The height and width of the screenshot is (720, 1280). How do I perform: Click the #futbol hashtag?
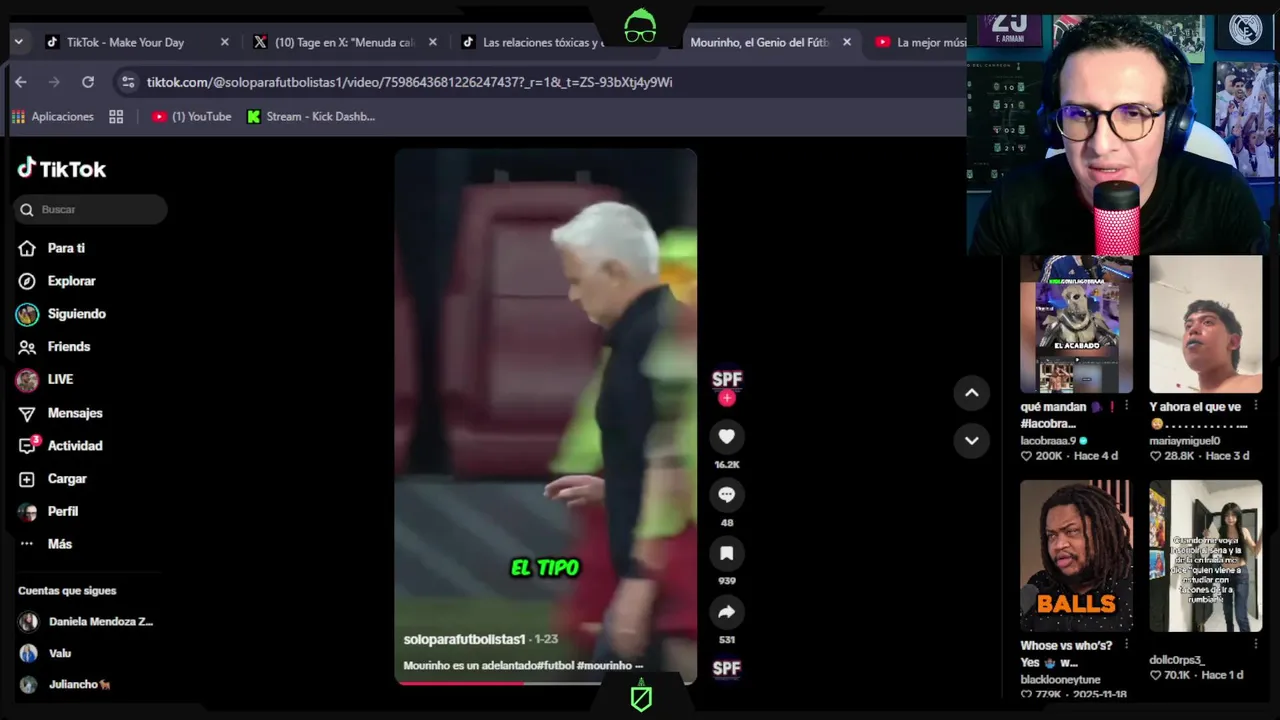click(556, 666)
